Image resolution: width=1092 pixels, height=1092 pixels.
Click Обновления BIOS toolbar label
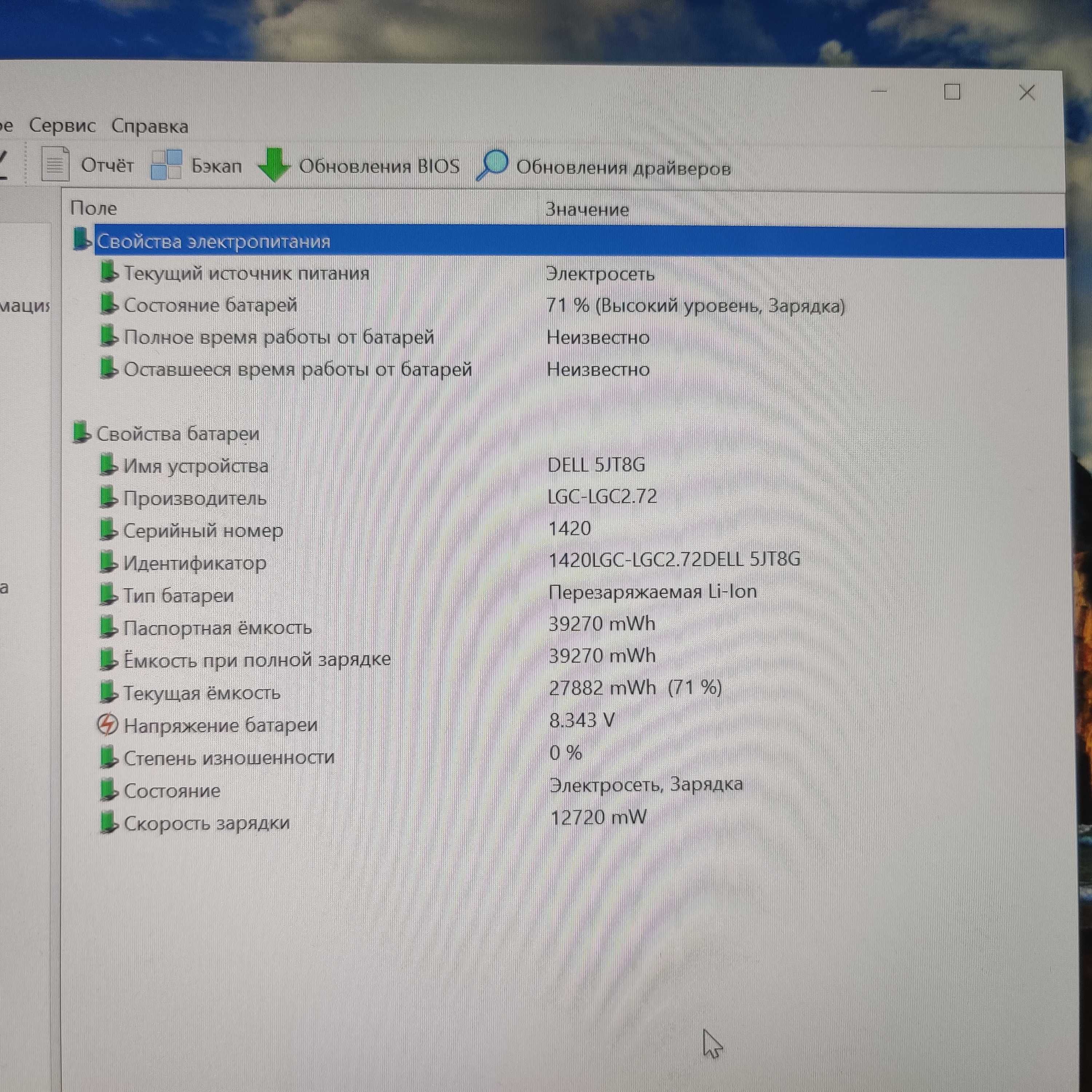point(379,166)
